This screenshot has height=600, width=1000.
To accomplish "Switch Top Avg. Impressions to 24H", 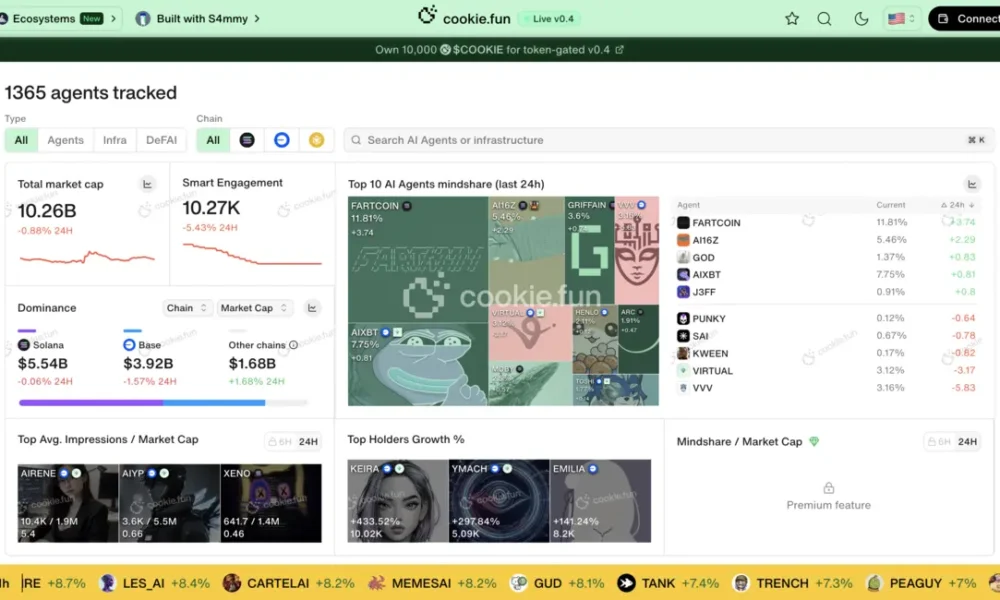I will pyautogui.click(x=308, y=441).
